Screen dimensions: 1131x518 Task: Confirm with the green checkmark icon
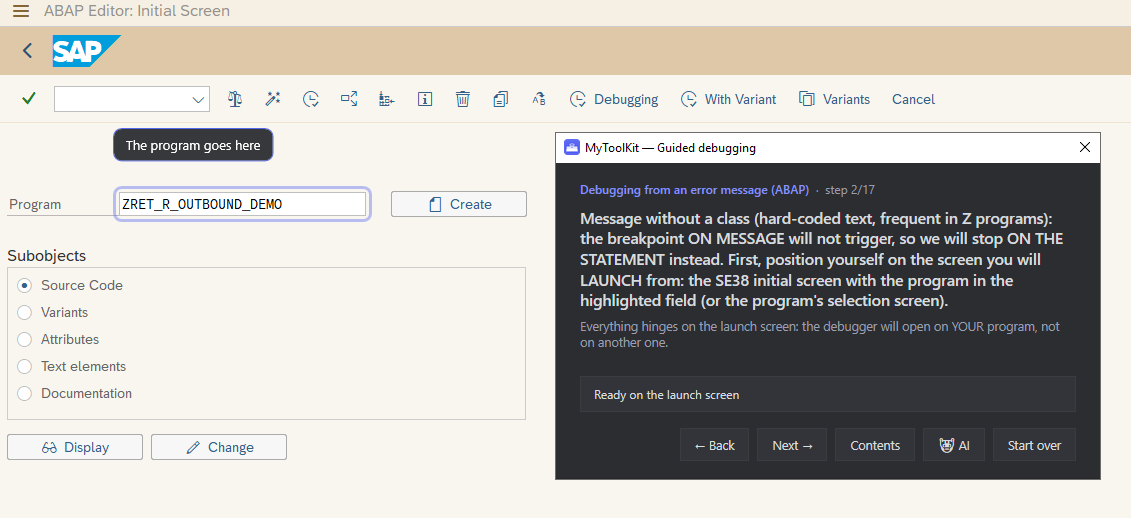[29, 99]
